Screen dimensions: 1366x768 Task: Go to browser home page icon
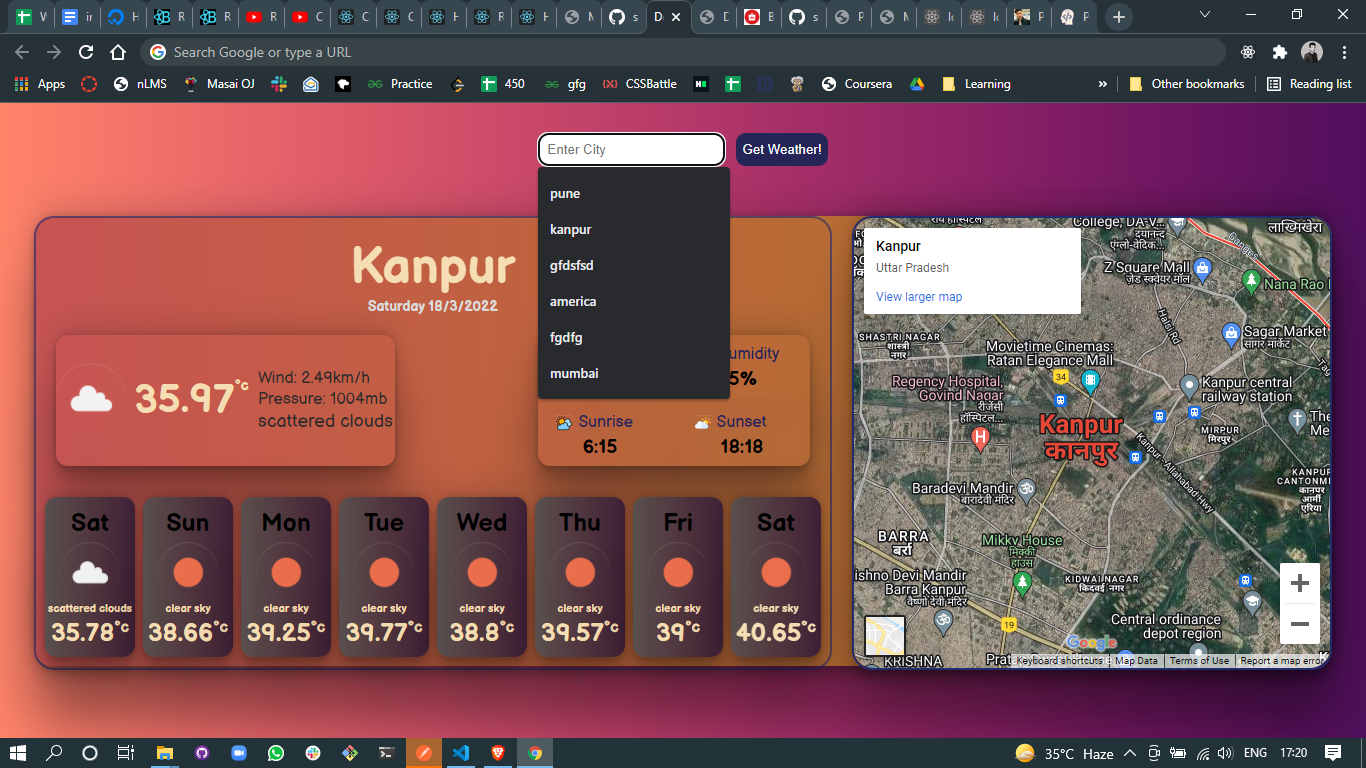point(118,52)
